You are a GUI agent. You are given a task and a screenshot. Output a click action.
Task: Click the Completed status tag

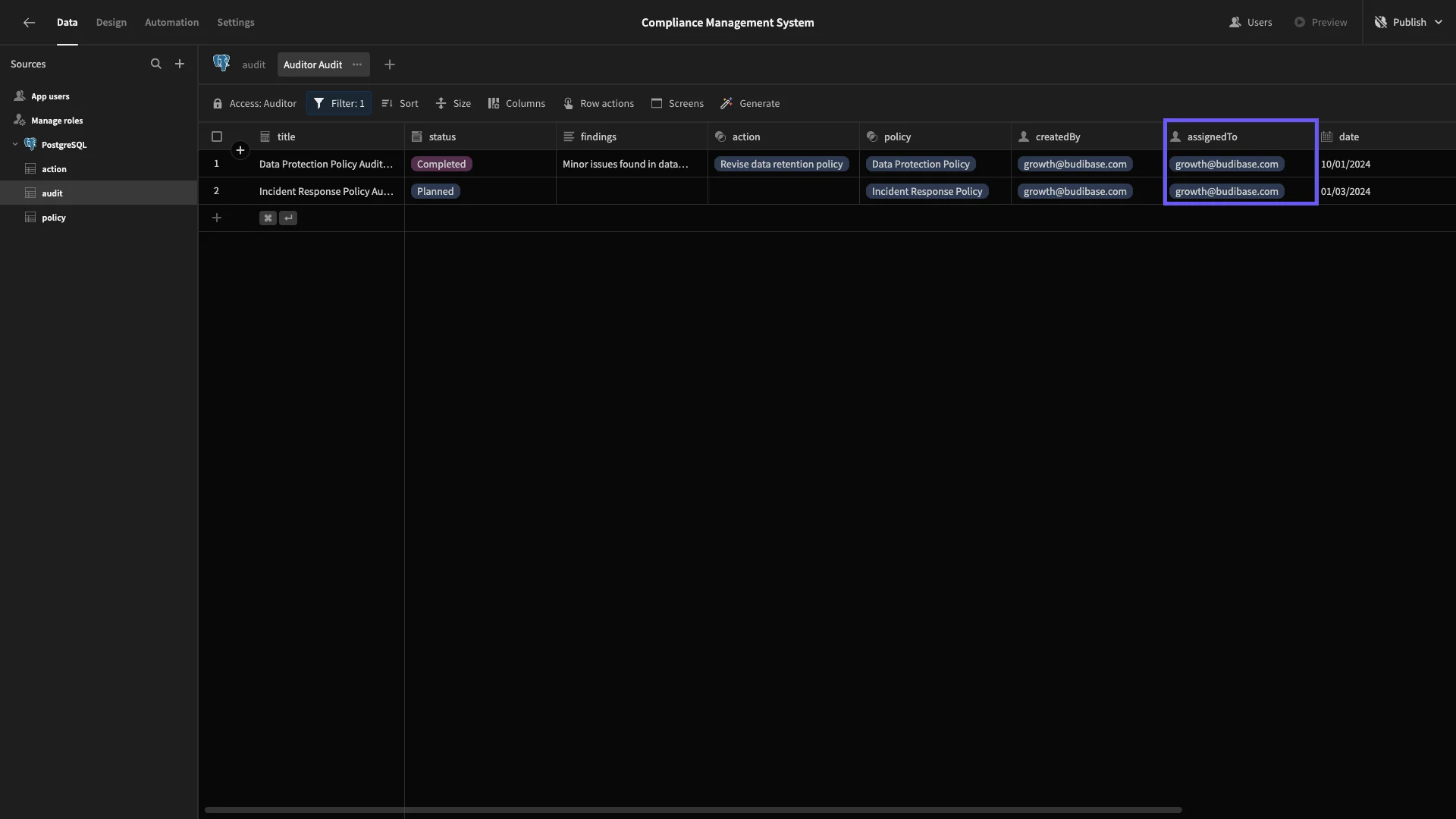[441, 165]
